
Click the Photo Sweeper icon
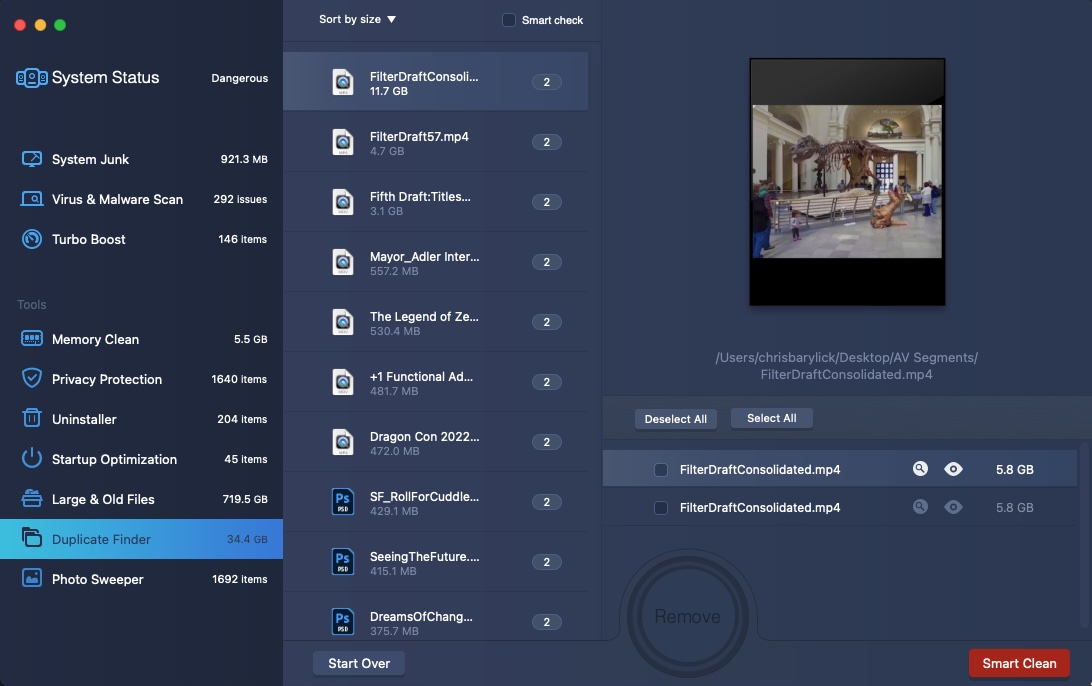point(31,578)
